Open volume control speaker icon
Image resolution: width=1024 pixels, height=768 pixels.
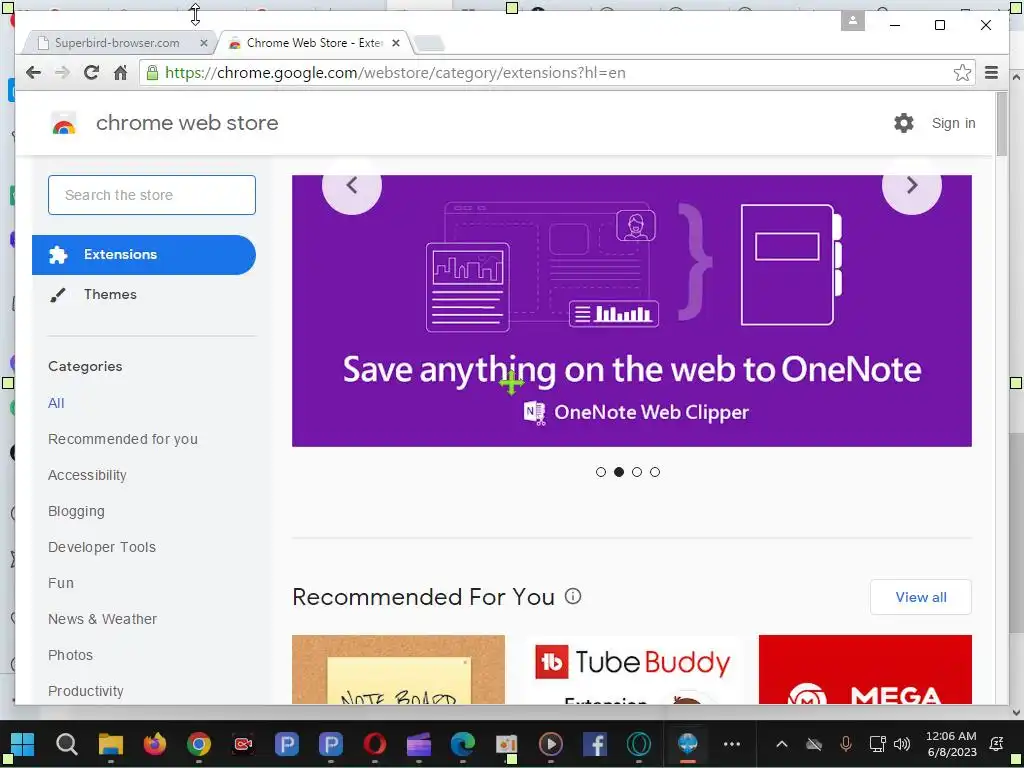point(902,744)
